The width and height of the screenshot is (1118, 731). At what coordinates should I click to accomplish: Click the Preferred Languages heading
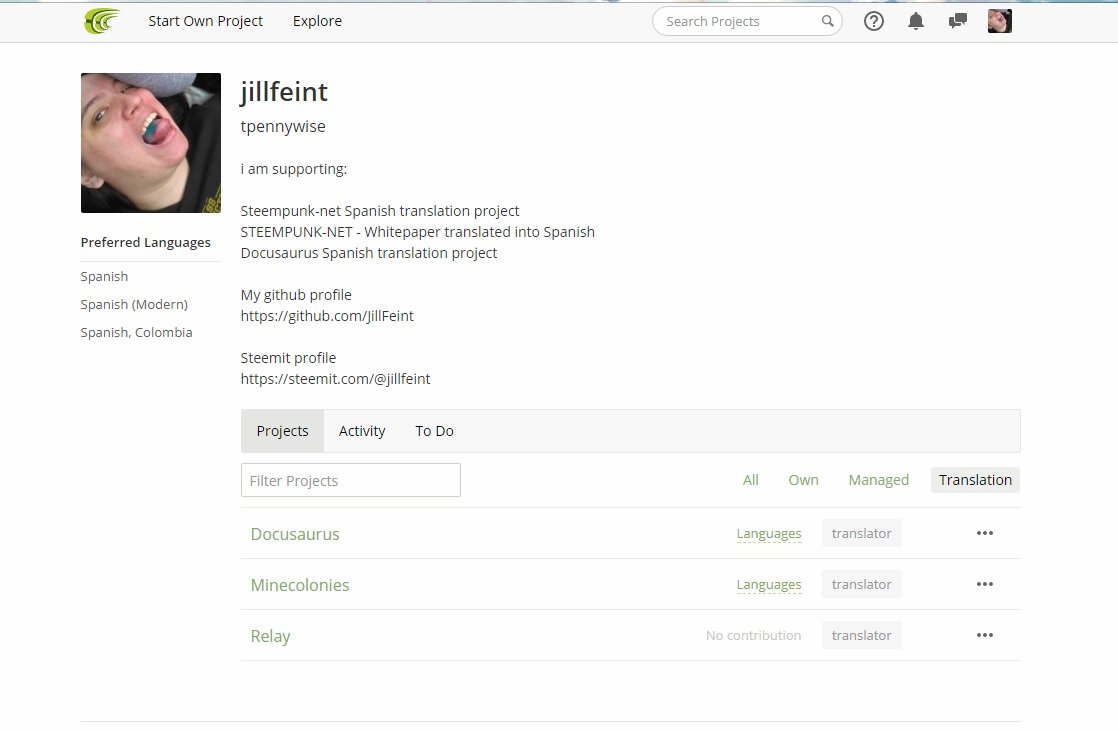tap(145, 242)
